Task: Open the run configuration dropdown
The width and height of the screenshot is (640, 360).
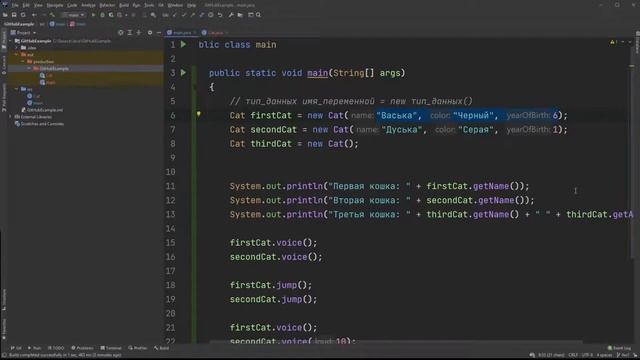Action: [73, 15]
